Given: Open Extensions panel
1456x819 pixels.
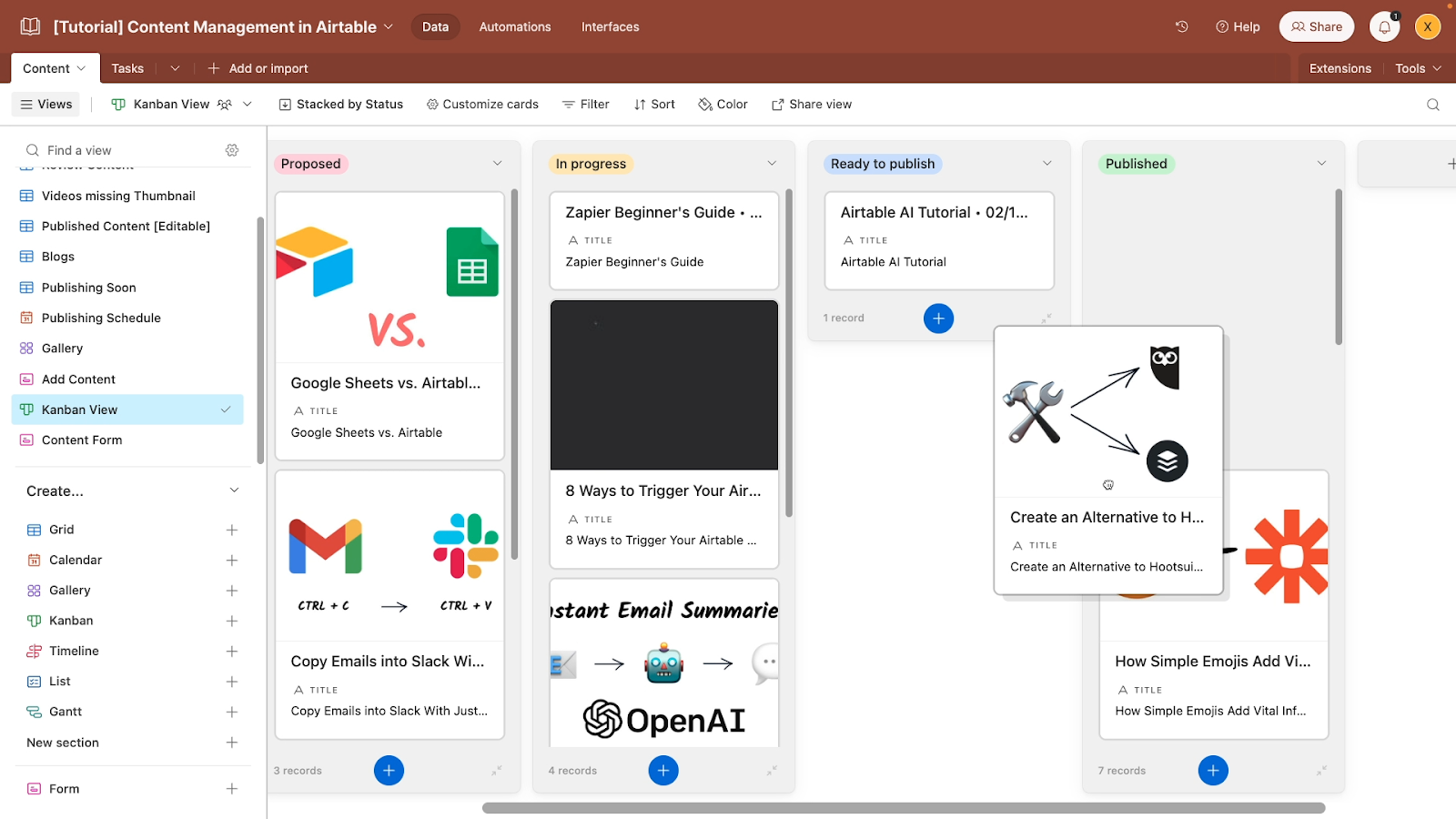Looking at the screenshot, I should click(1340, 68).
